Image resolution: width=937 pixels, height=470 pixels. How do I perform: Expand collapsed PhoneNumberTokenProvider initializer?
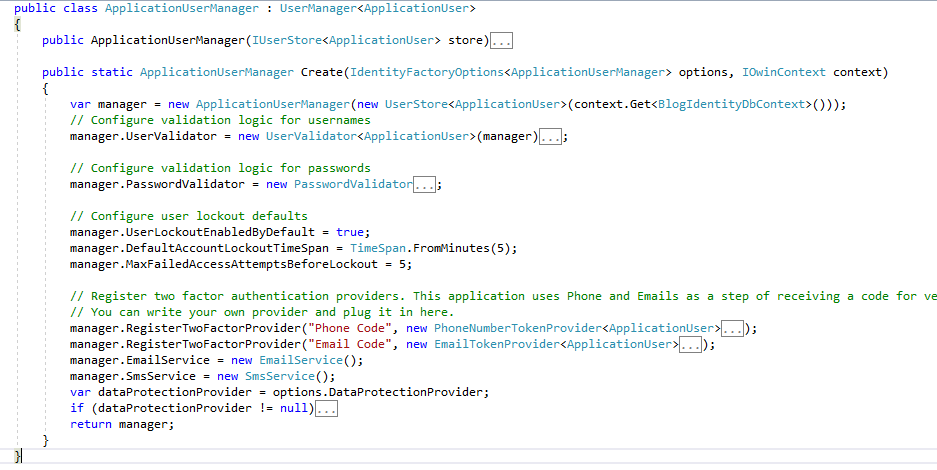733,328
